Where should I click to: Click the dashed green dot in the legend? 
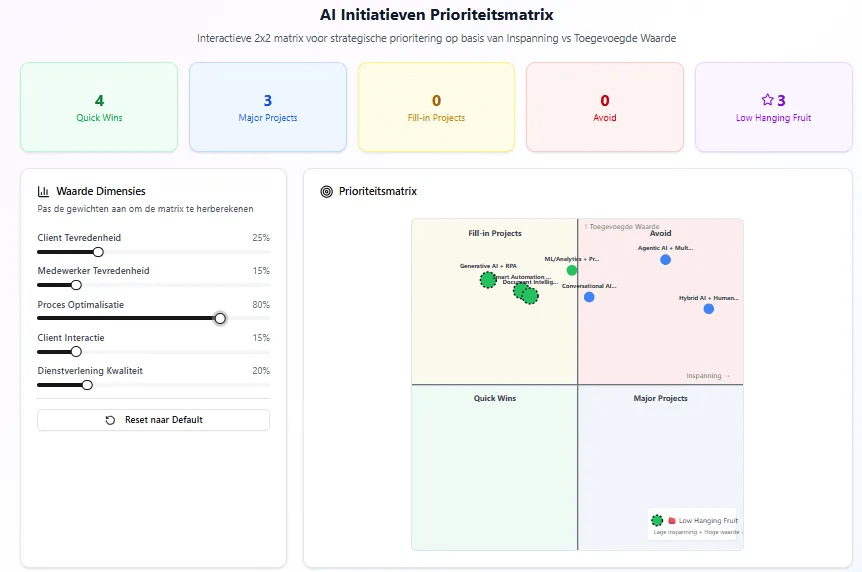coord(657,520)
